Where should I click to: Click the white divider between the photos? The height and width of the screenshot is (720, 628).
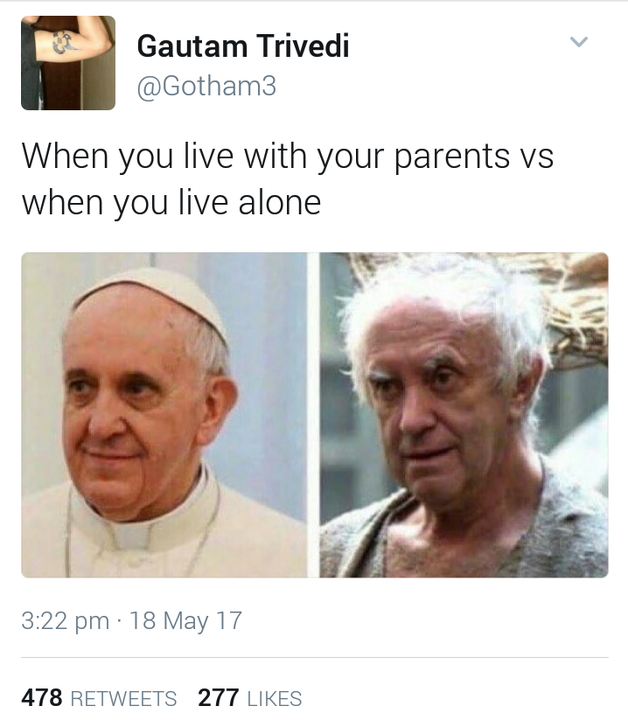(x=314, y=415)
